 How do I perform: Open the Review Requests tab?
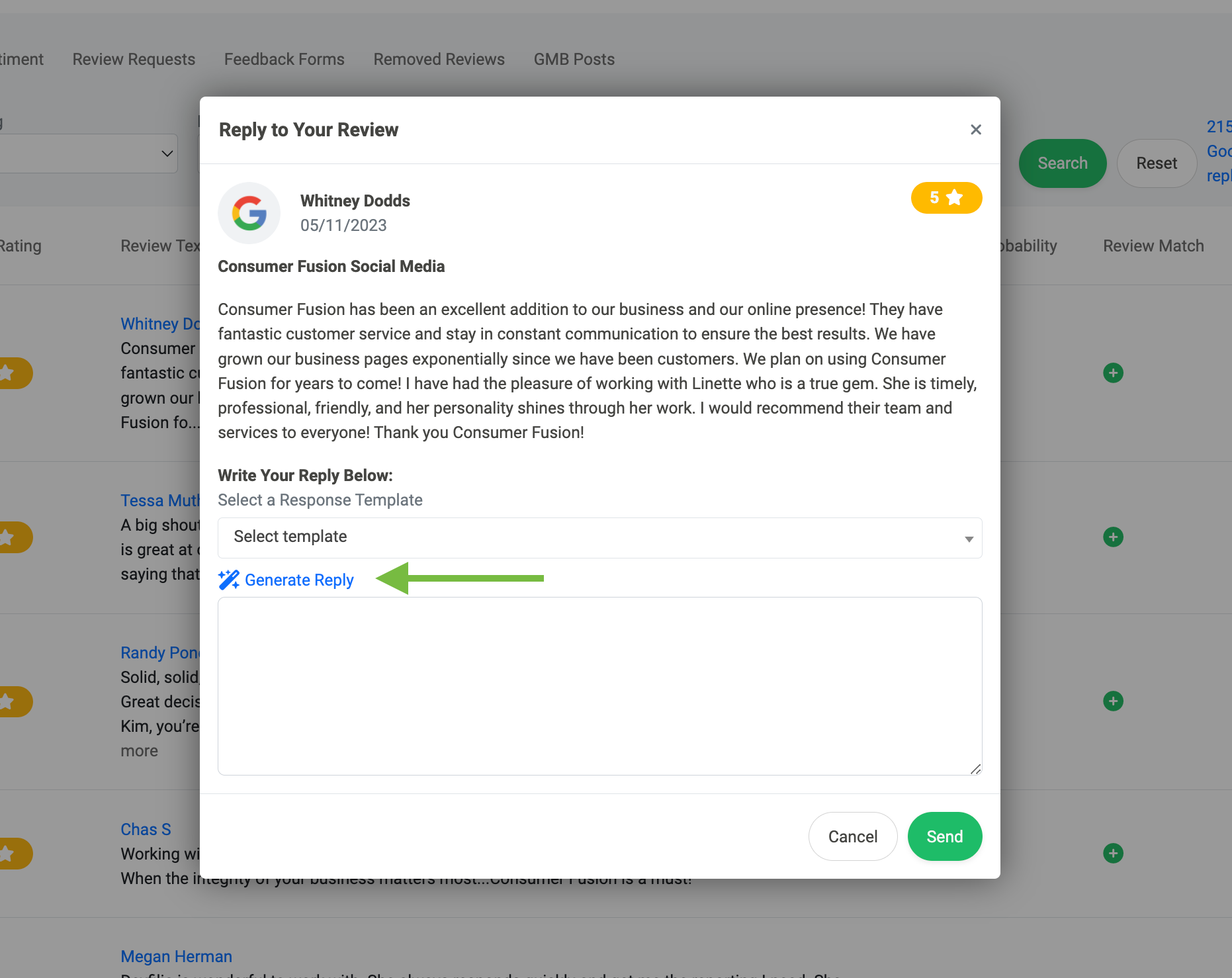pyautogui.click(x=134, y=59)
